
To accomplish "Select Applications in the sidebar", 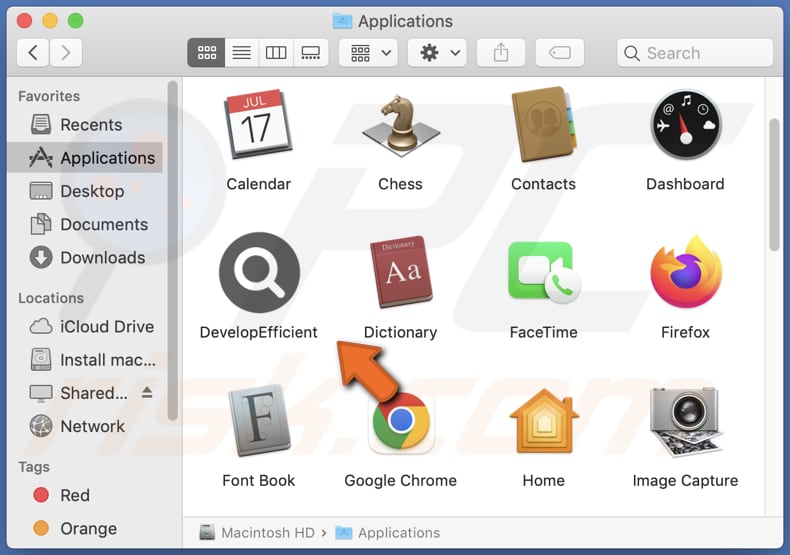I will pos(85,158).
